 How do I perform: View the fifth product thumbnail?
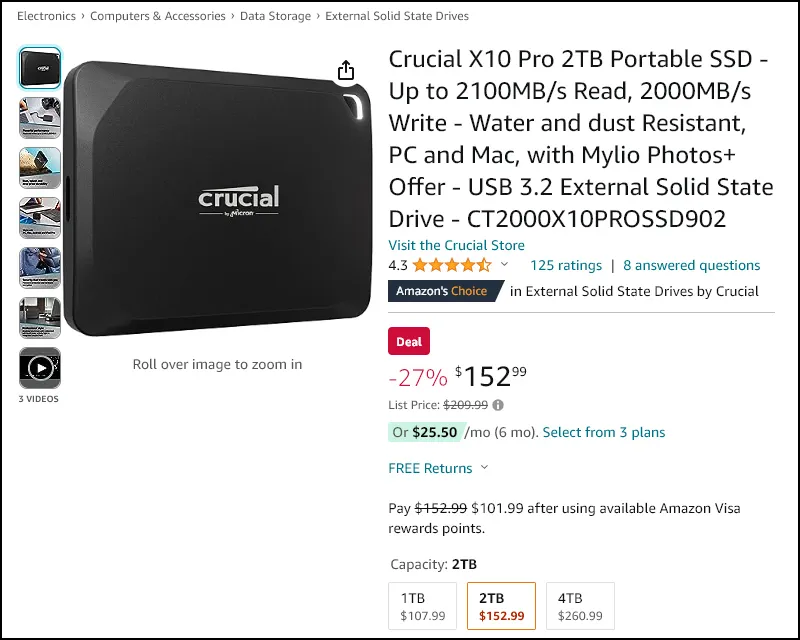tap(40, 268)
